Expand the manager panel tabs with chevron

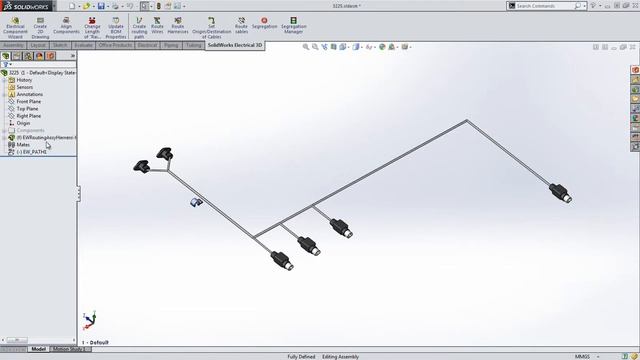[x=73, y=56]
